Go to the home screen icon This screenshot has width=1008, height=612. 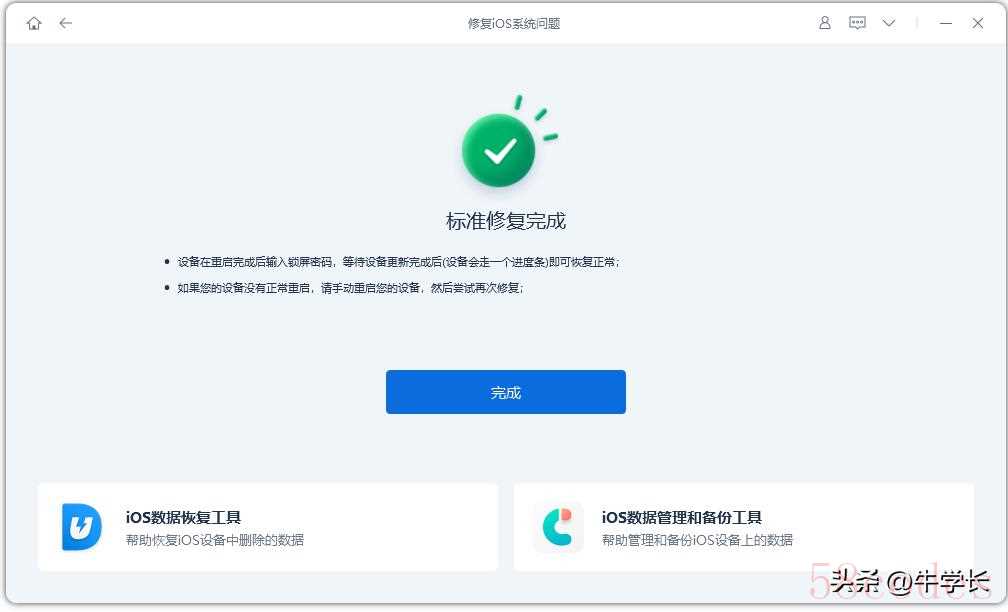(x=34, y=24)
